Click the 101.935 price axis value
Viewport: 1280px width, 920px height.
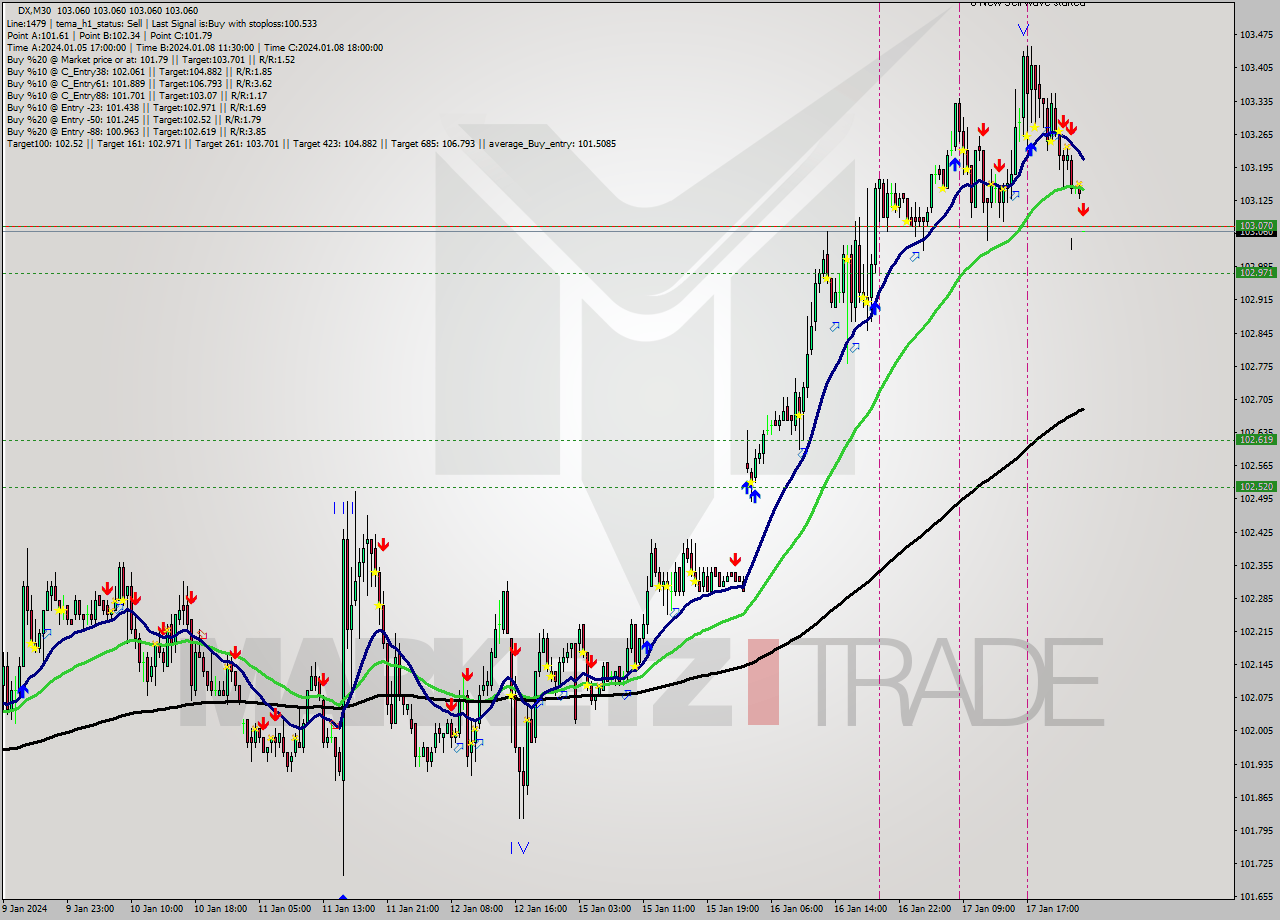tap(1256, 764)
